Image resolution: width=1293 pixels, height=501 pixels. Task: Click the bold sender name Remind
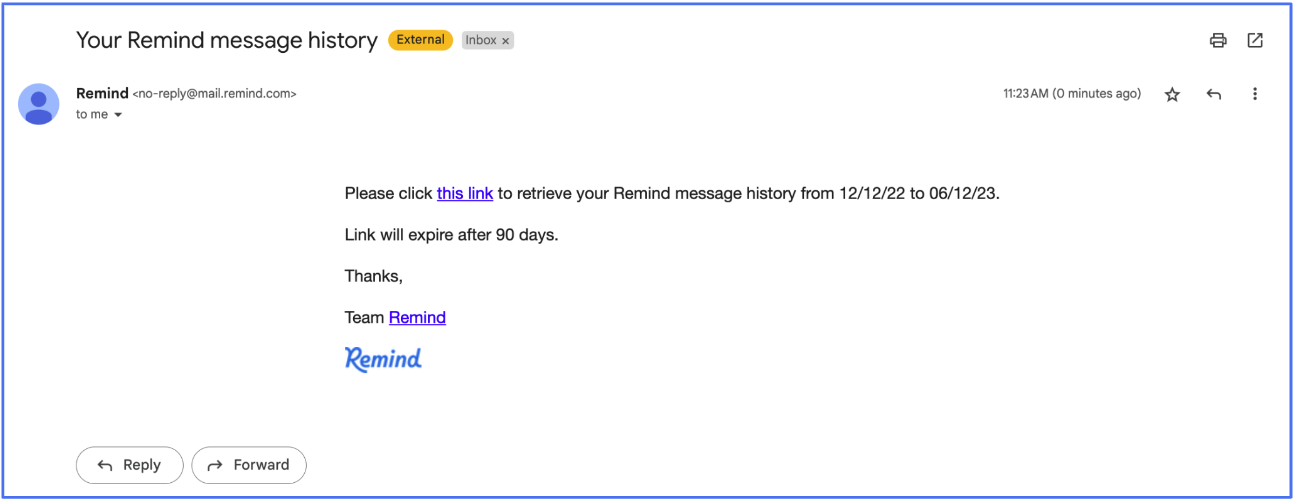pyautogui.click(x=102, y=93)
